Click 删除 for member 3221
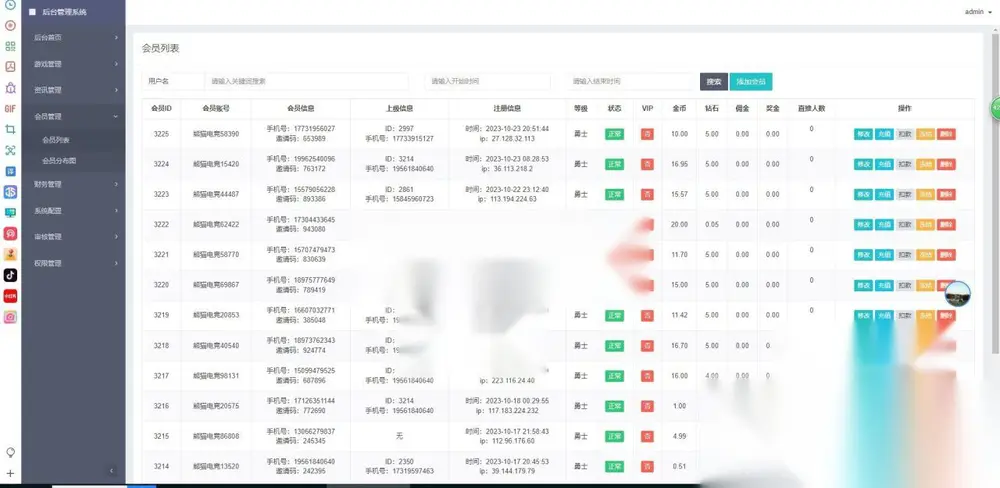Screen dimensions: 1000x488 (x=946, y=255)
